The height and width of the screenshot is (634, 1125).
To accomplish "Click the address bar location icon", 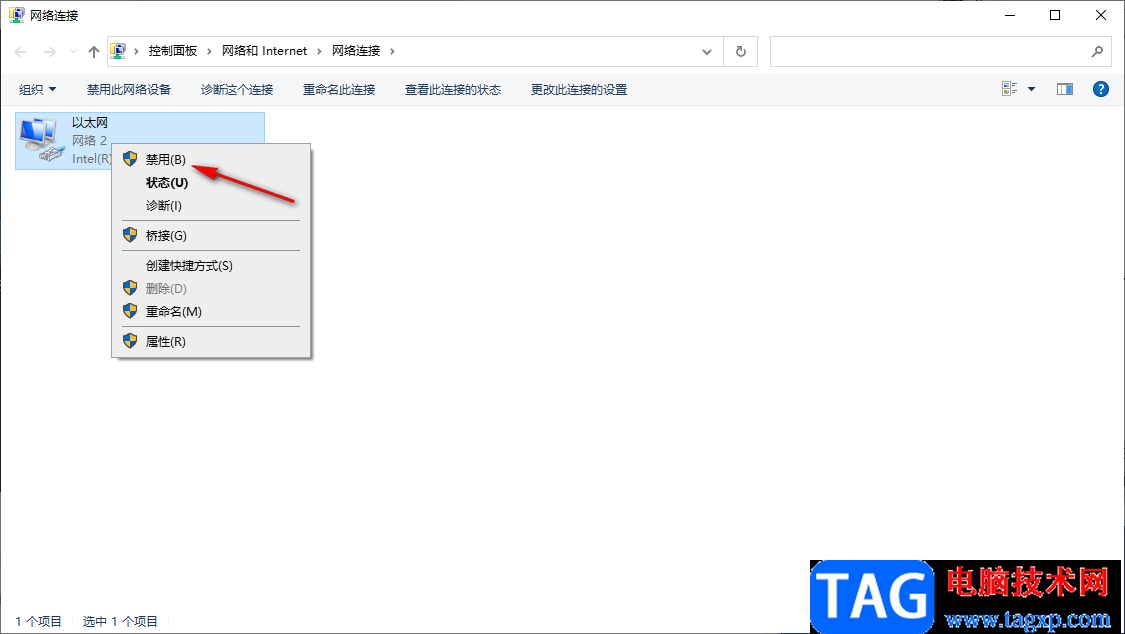I will click(118, 51).
